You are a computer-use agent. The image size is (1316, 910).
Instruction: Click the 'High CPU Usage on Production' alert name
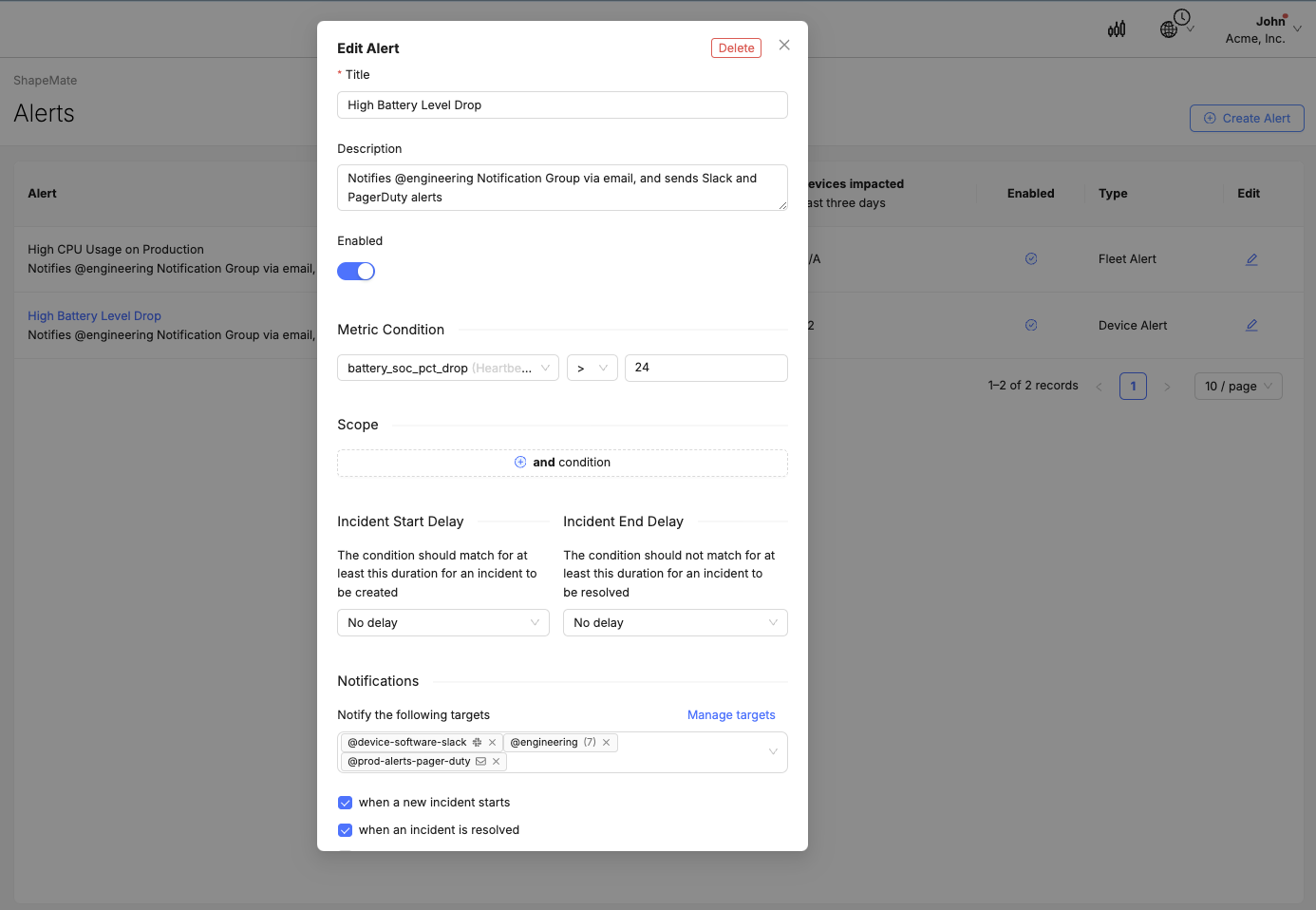click(116, 250)
